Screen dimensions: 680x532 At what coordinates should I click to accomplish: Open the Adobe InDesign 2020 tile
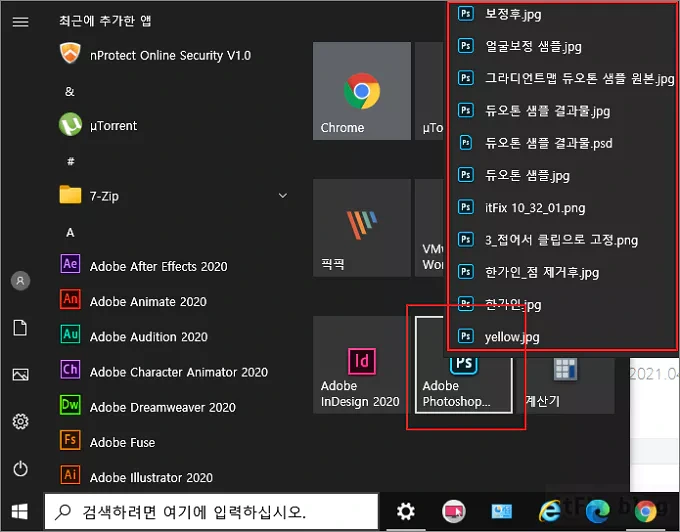coord(362,365)
